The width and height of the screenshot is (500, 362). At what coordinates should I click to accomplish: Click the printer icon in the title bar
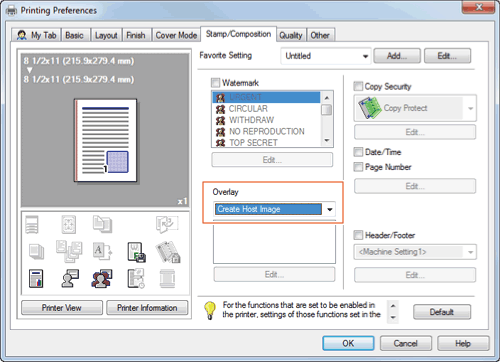click(11, 11)
